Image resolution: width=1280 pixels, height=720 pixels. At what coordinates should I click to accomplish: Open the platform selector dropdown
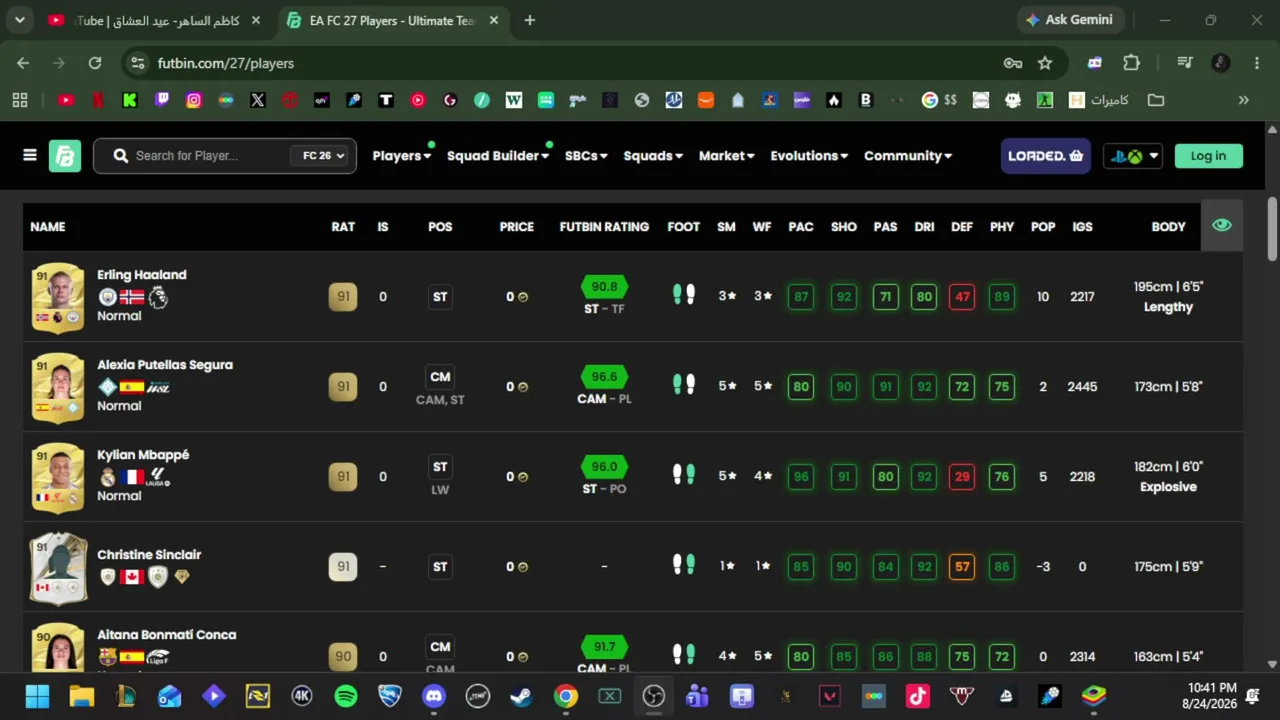1134,156
